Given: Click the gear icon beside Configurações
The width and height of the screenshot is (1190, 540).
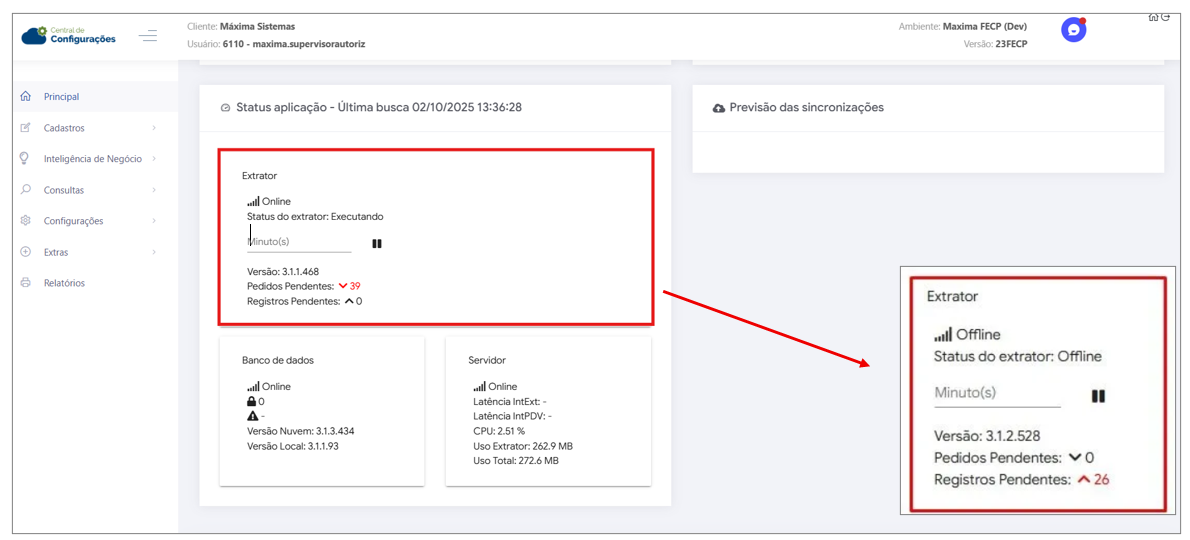Looking at the screenshot, I should click(x=25, y=221).
